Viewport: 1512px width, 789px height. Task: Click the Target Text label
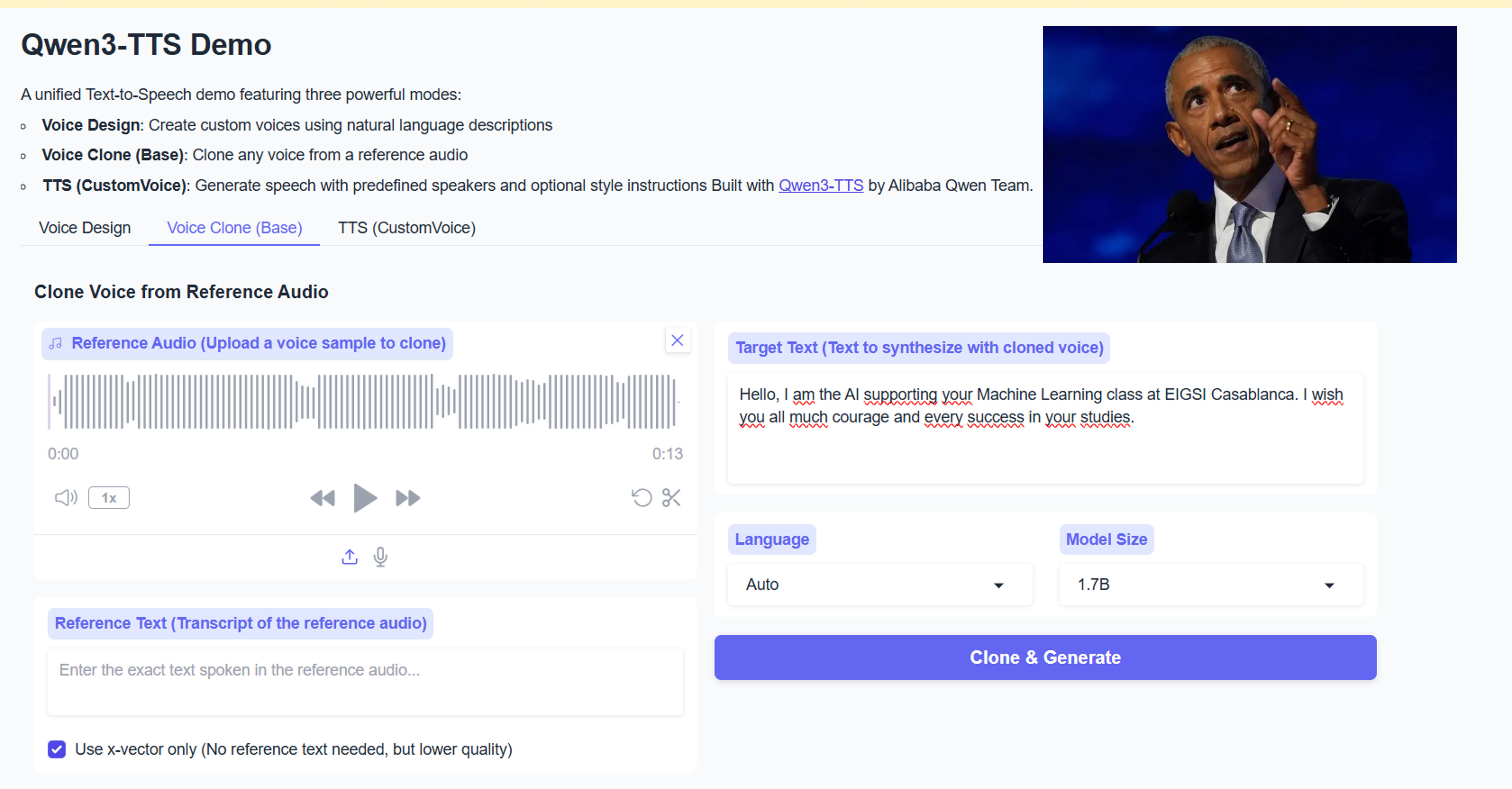[919, 348]
